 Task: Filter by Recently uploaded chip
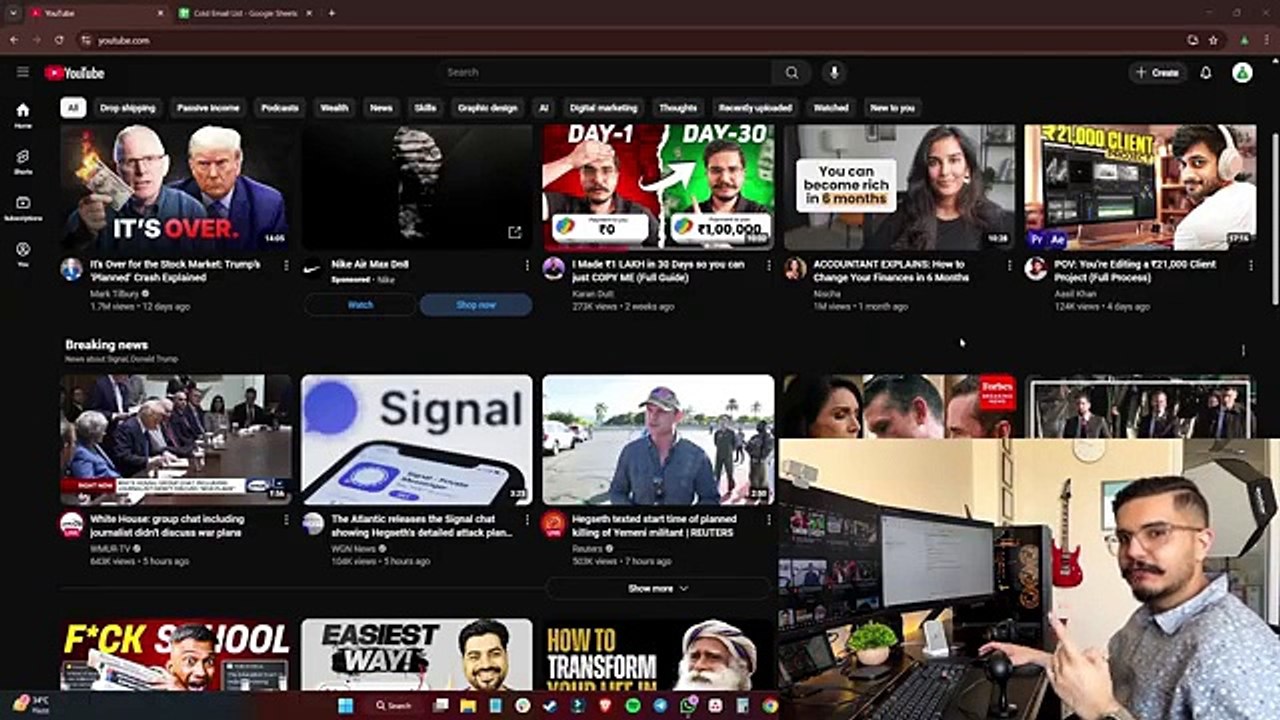pyautogui.click(x=755, y=108)
